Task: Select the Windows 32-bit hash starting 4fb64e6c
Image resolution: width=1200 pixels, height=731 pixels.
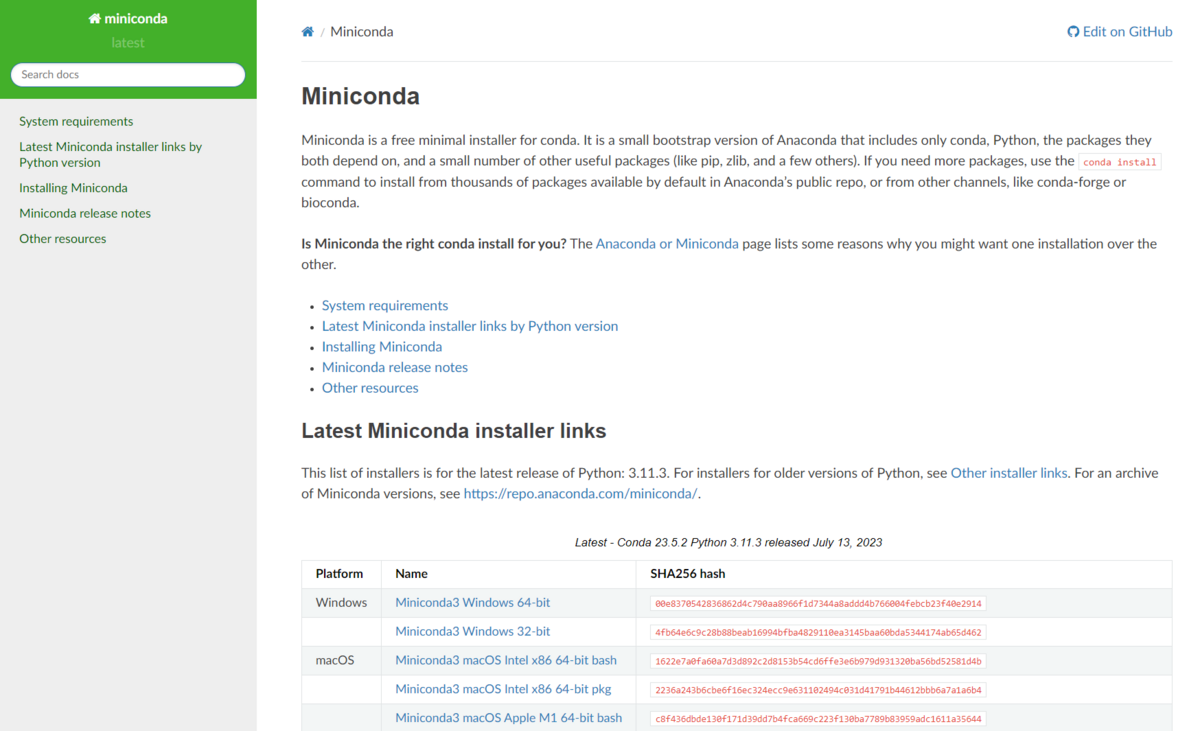Action: tap(819, 633)
